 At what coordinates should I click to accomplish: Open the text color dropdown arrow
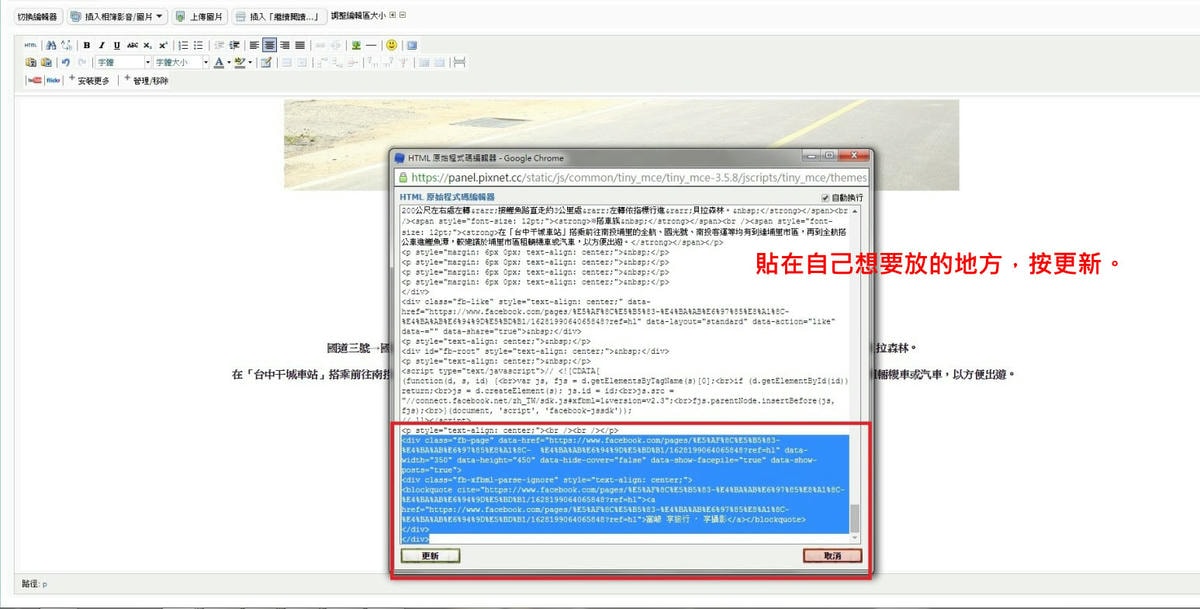coord(228,62)
